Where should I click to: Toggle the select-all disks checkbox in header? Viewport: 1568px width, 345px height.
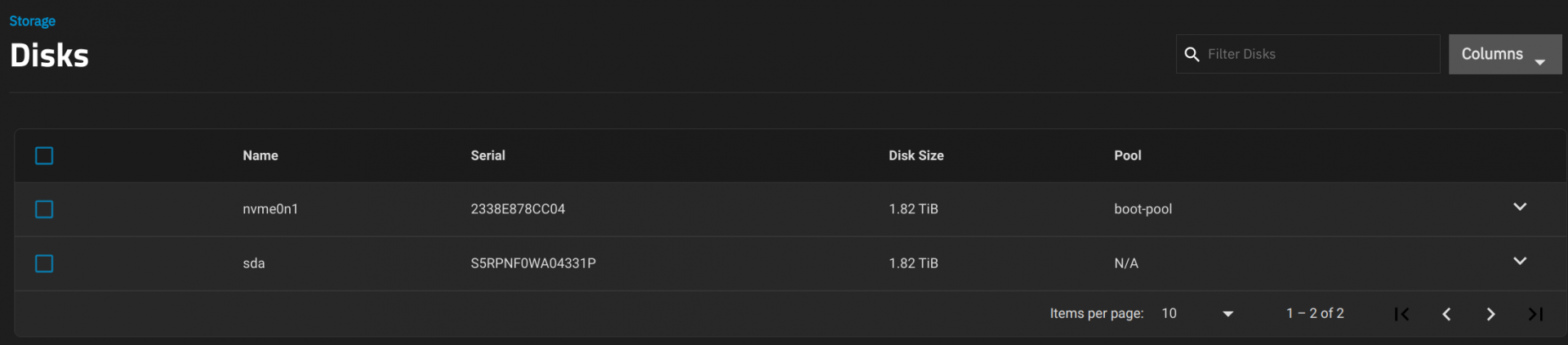pyautogui.click(x=44, y=155)
